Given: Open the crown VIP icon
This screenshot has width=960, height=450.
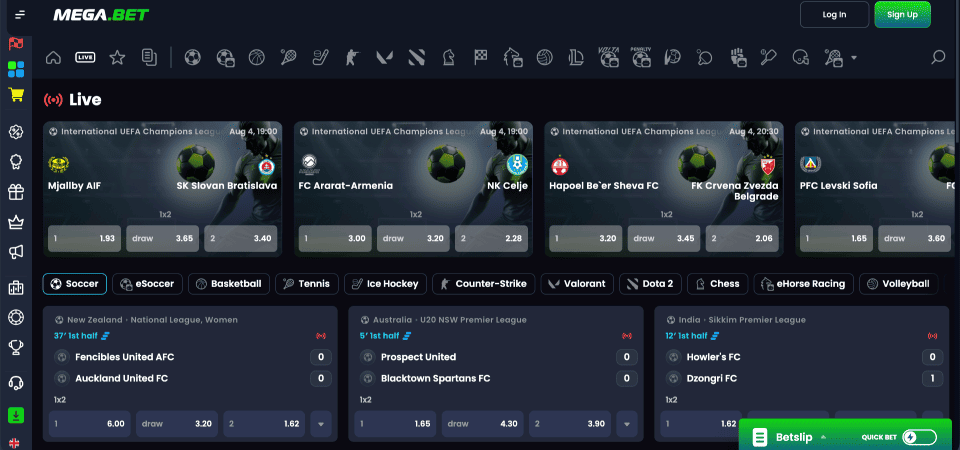Looking at the screenshot, I should tap(16, 222).
